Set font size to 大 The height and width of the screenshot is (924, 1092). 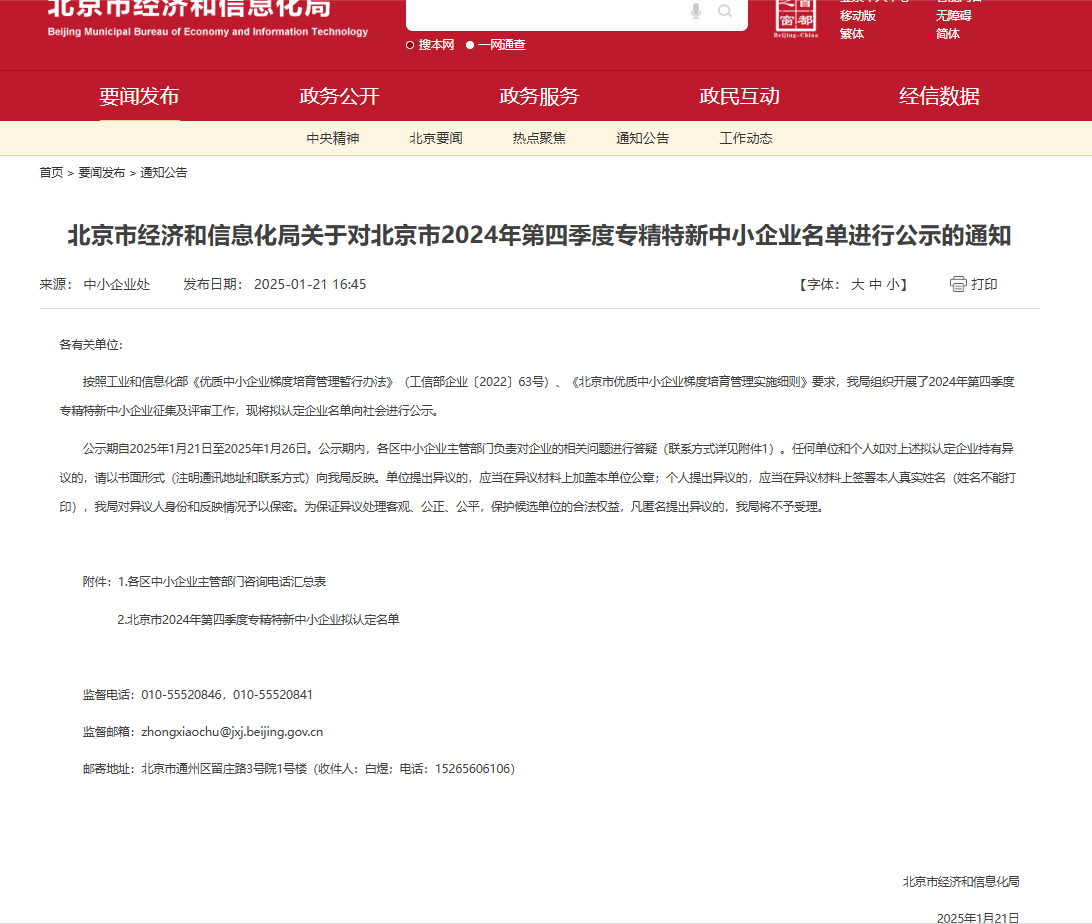(x=857, y=284)
